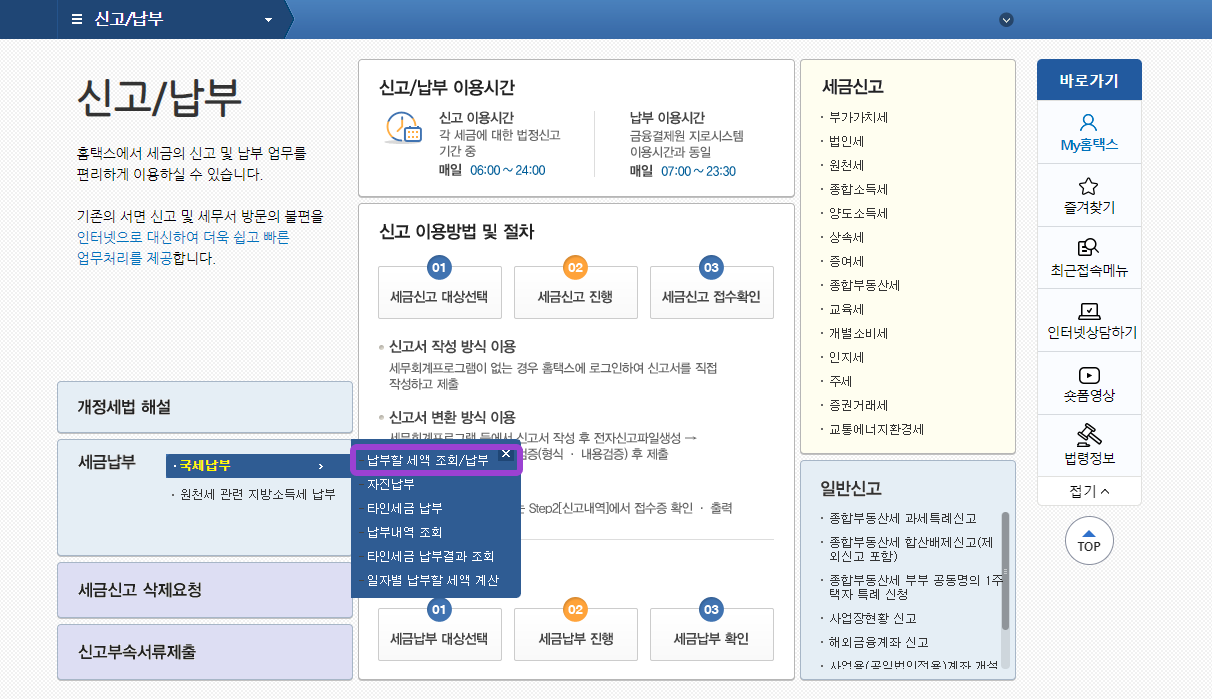Choose 타인세금 납부 in the submenu
Image resolution: width=1212 pixels, height=699 pixels.
tap(404, 507)
